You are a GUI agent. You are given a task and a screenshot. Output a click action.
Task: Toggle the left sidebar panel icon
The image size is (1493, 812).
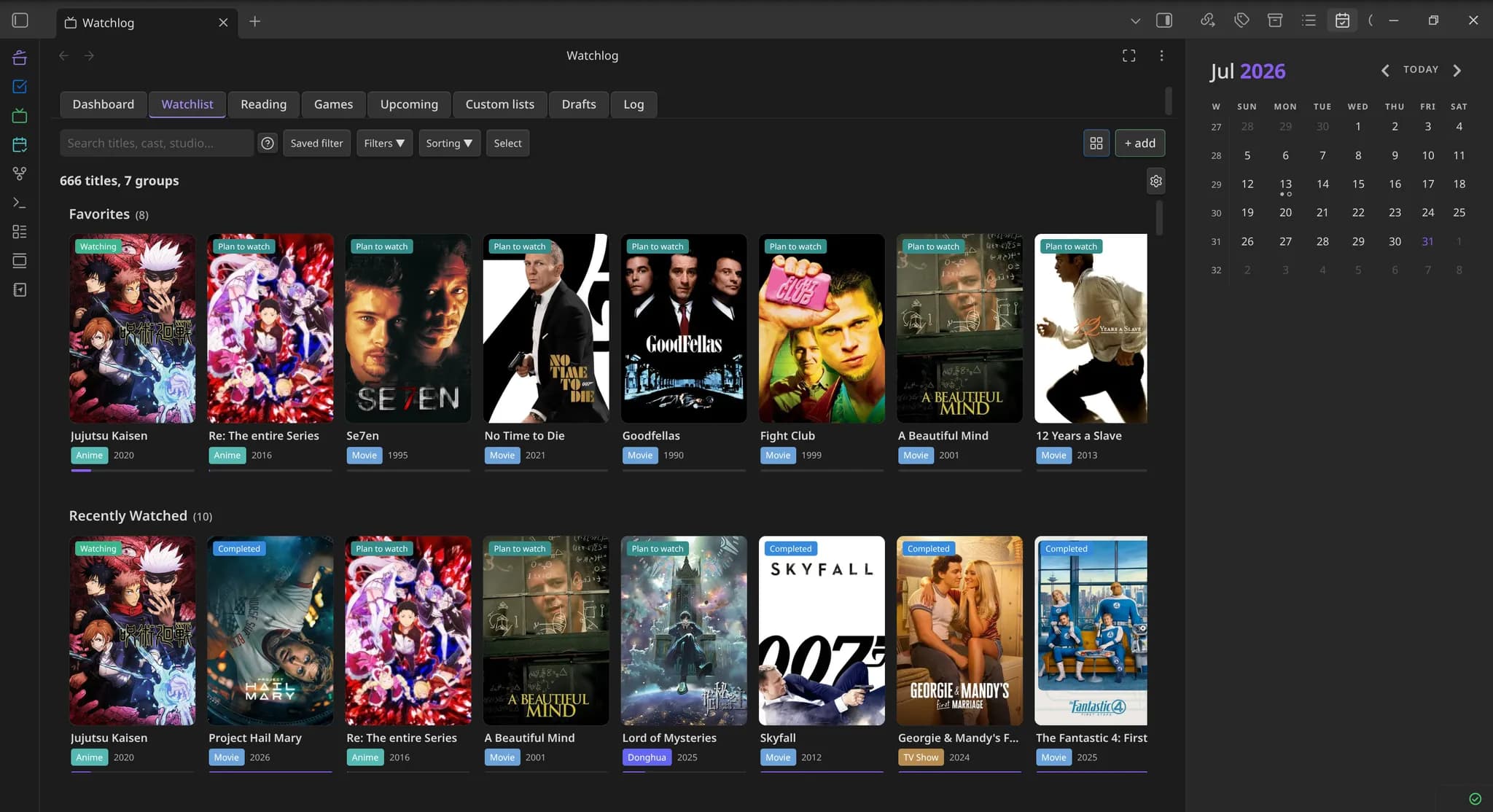(x=20, y=20)
